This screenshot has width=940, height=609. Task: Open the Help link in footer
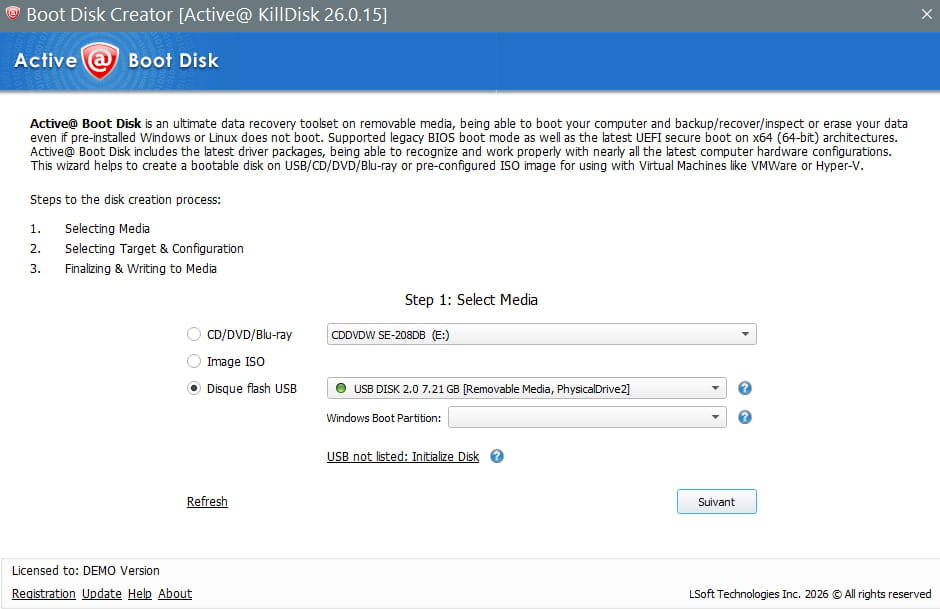(140, 594)
